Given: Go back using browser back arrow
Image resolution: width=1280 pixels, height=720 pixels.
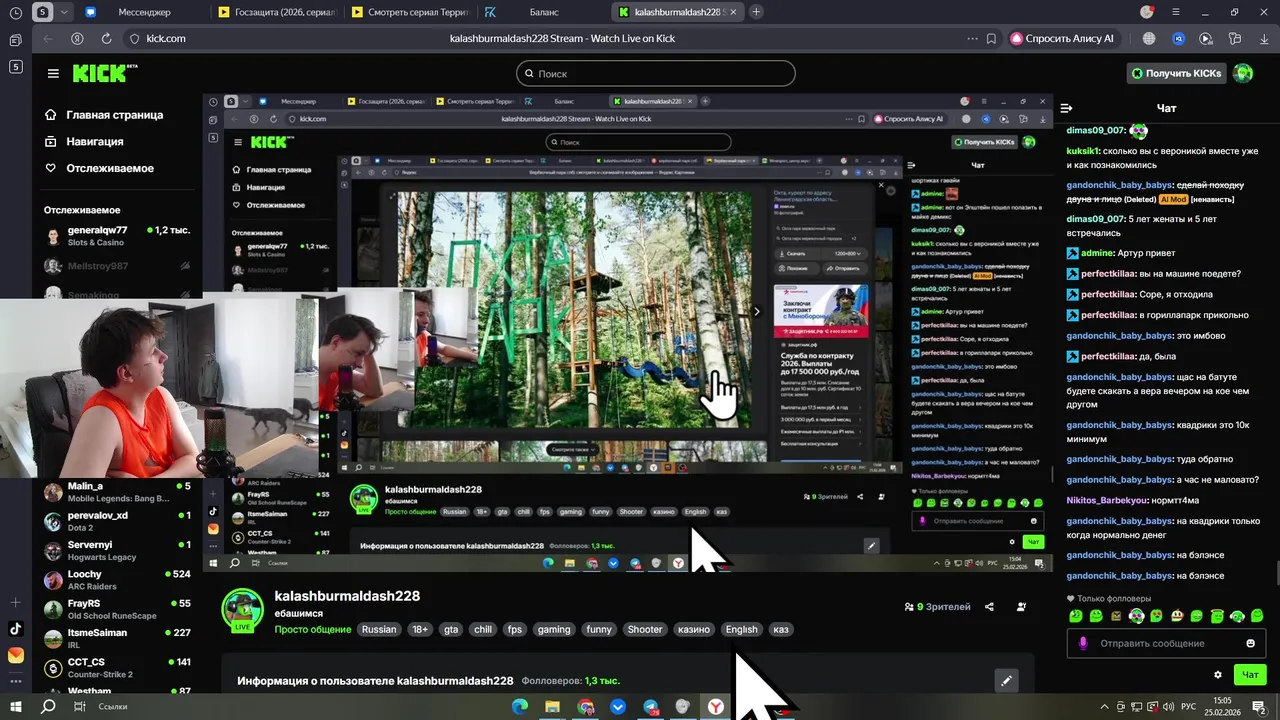Looking at the screenshot, I should [x=47, y=38].
